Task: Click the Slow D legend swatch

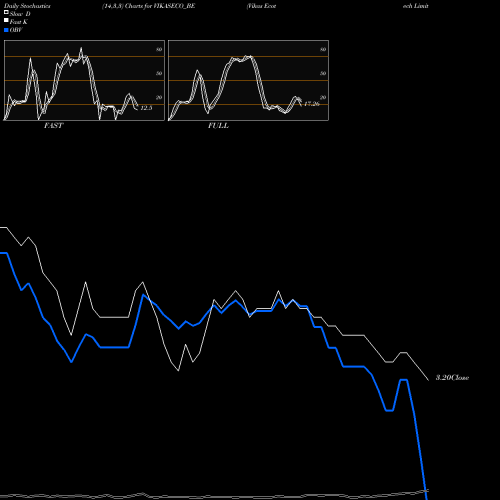Action: [6, 12]
